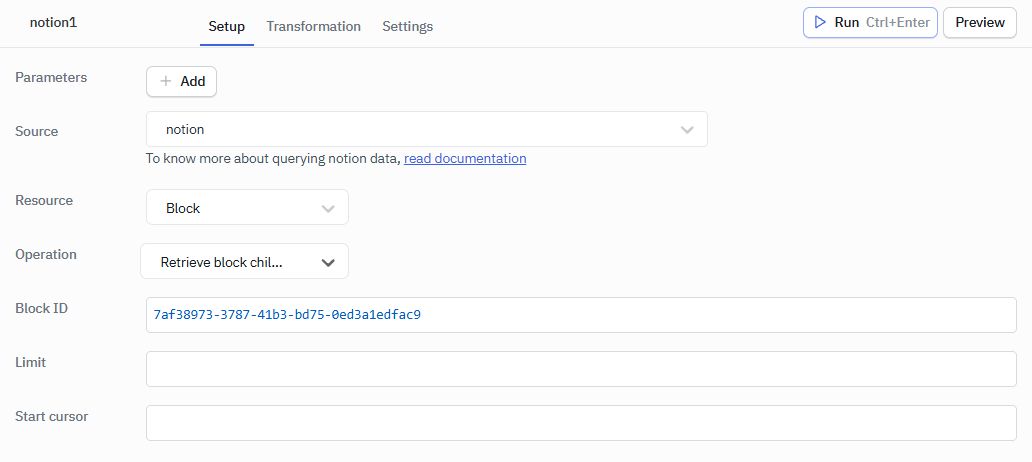This screenshot has width=1032, height=462.
Task: Run the query with Run button
Action: [869, 22]
